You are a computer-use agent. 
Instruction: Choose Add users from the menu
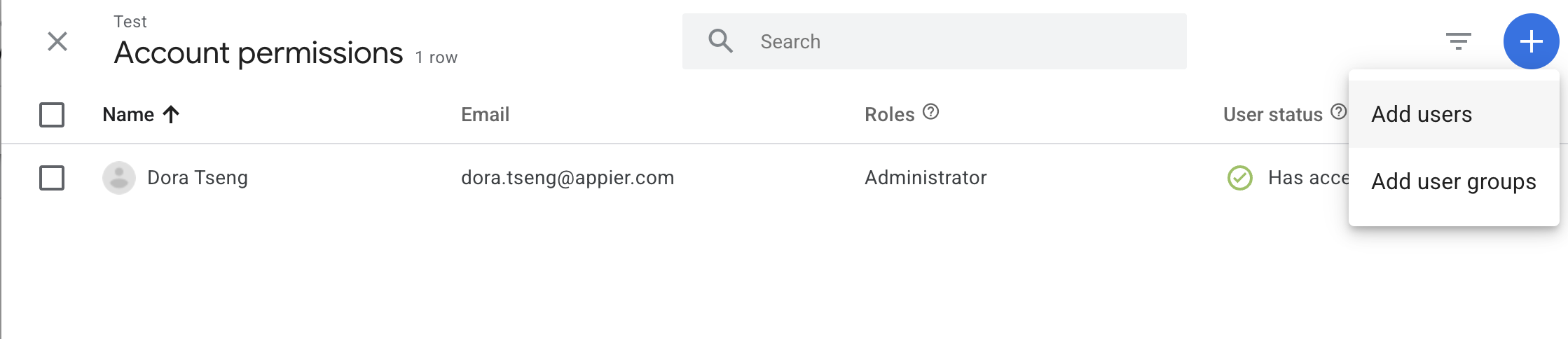click(x=1422, y=114)
